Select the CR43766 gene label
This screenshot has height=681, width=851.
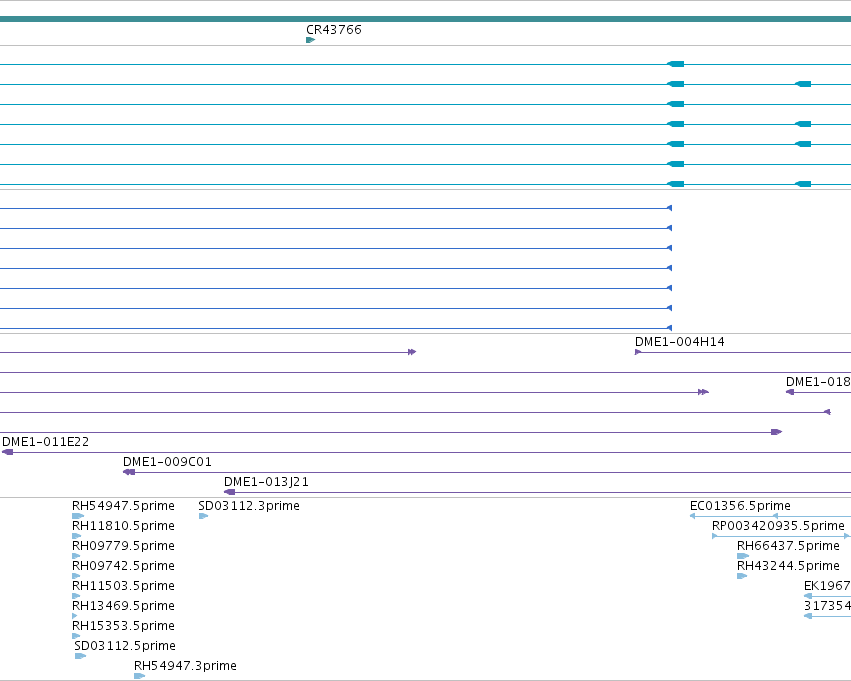click(334, 30)
